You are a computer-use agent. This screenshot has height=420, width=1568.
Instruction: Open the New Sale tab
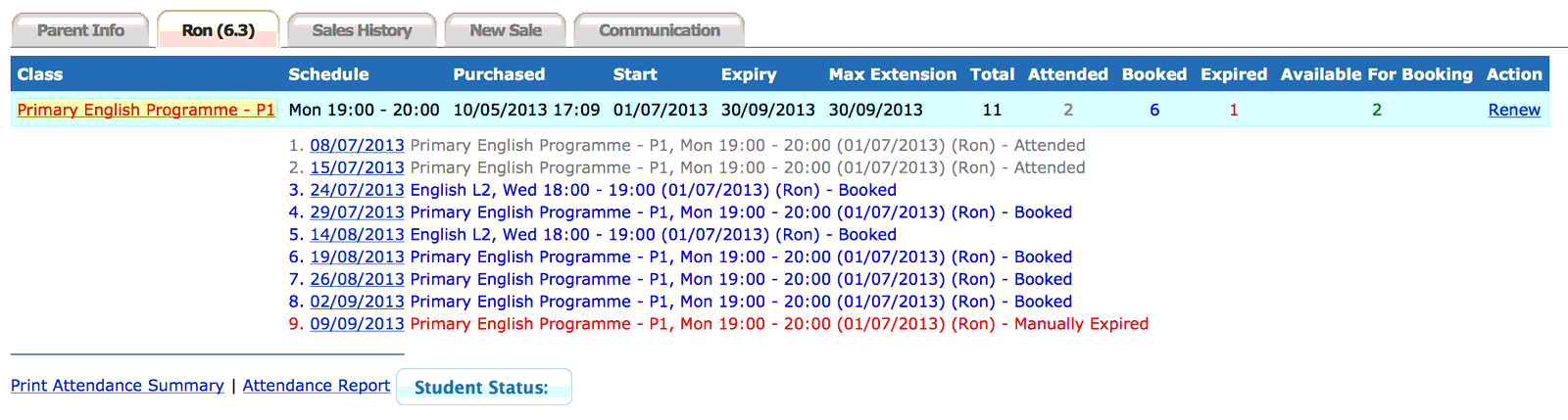(x=505, y=30)
